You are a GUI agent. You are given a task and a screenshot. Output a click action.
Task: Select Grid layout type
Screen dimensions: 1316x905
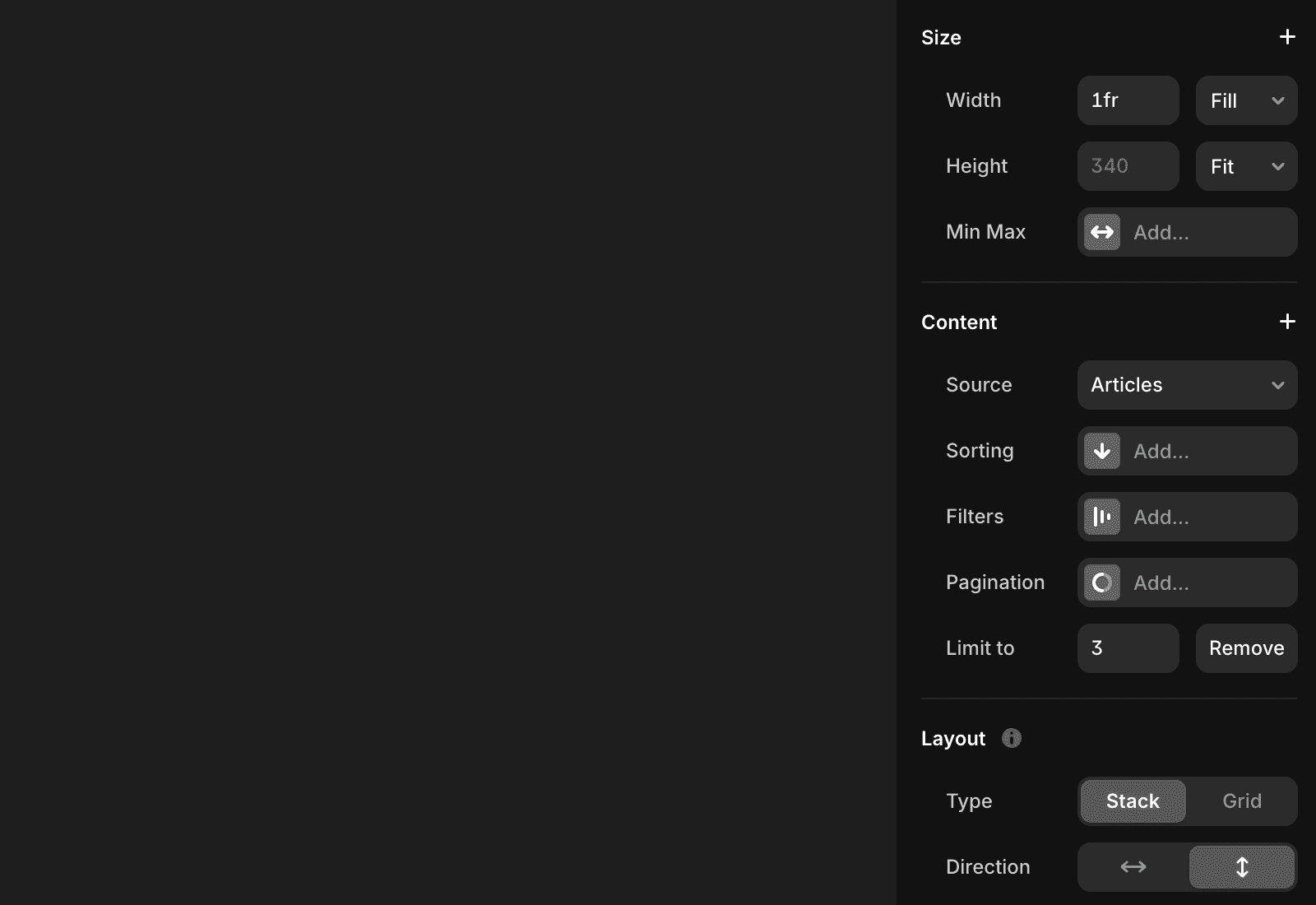[1242, 801]
